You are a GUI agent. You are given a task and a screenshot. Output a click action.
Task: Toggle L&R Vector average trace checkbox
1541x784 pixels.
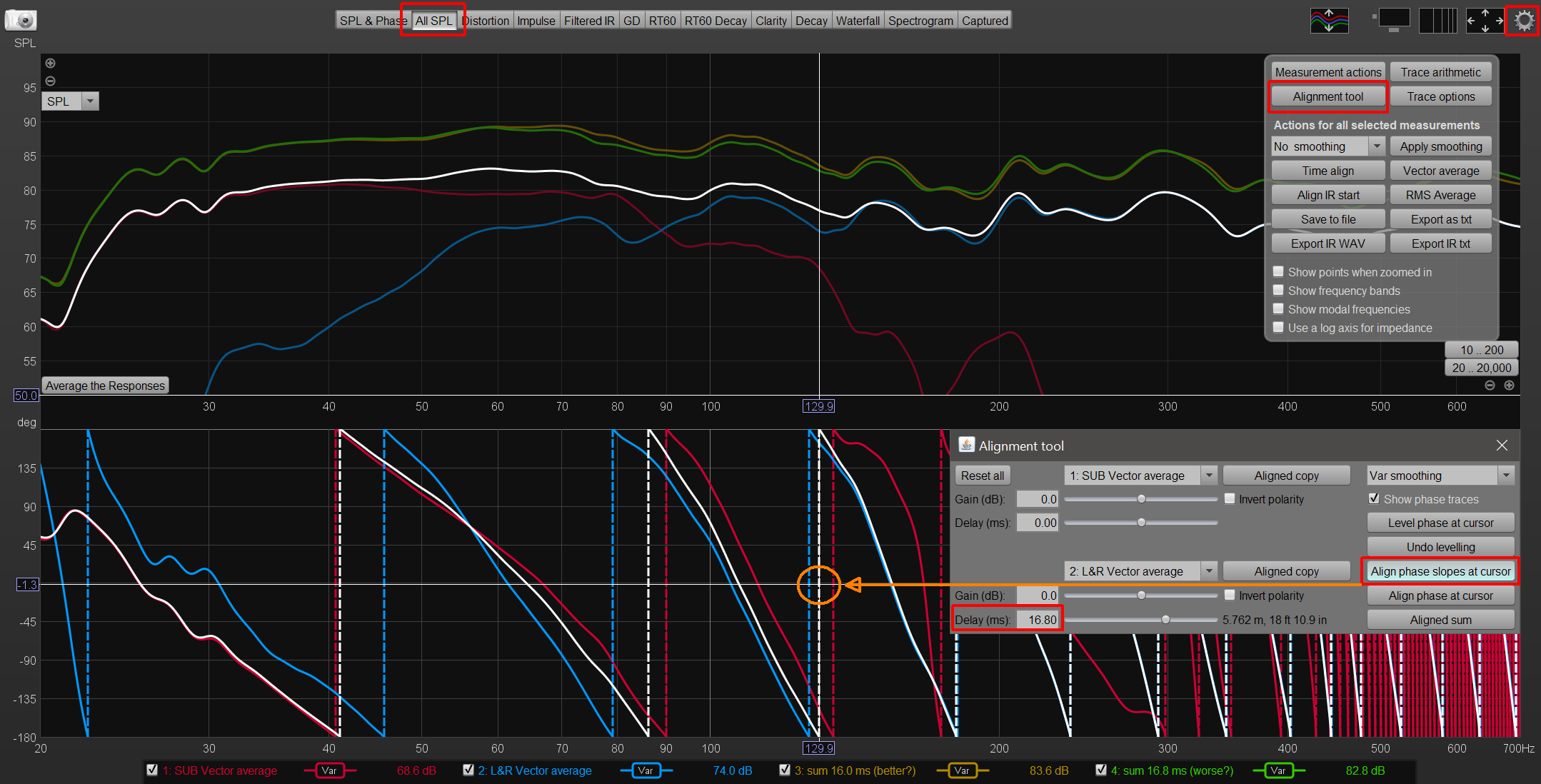pyautogui.click(x=468, y=770)
